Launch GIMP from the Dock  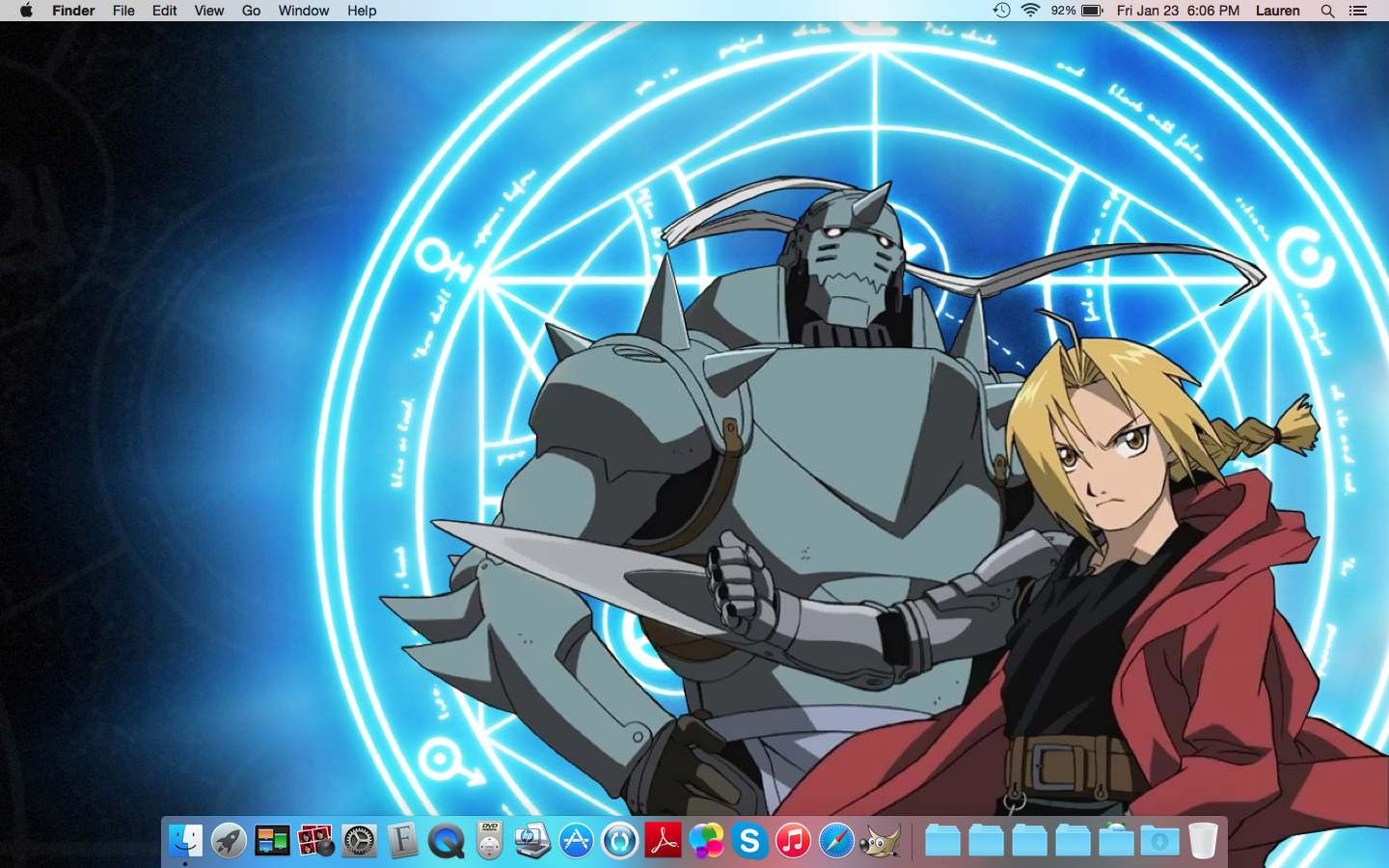[x=880, y=841]
